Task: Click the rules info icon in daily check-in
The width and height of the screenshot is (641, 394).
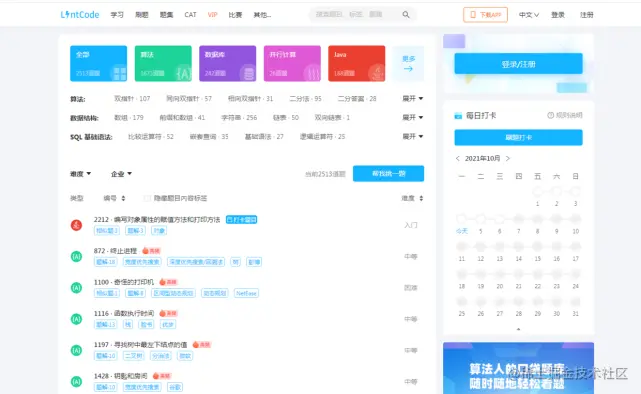Action: [x=550, y=115]
